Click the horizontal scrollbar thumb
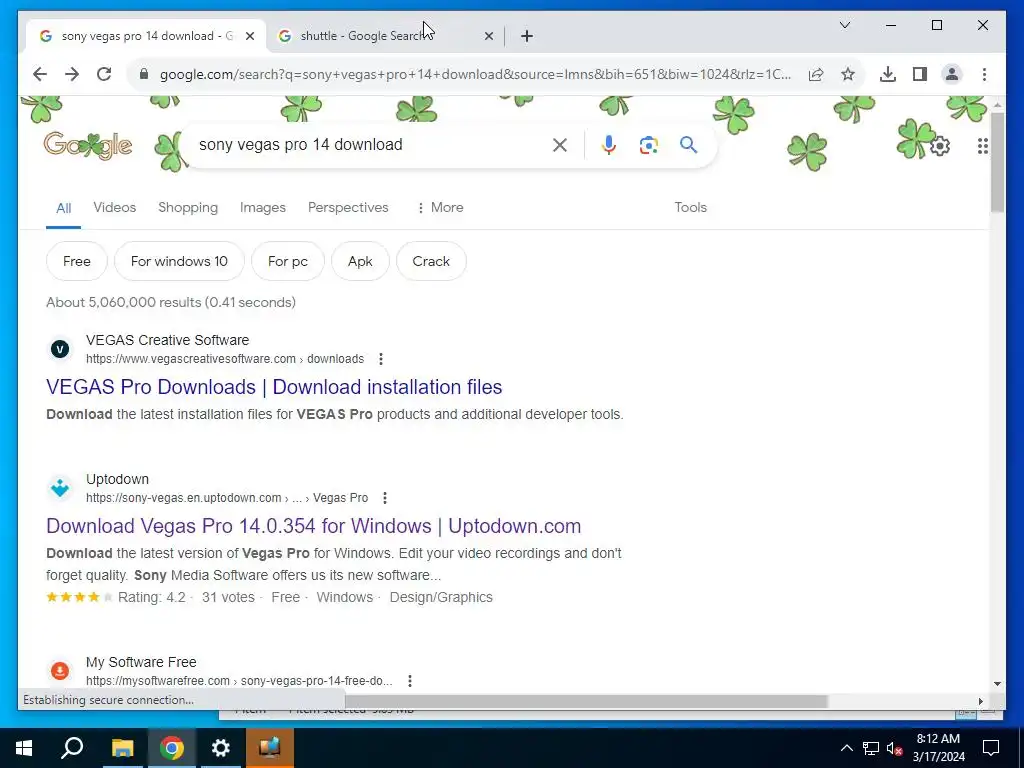 click(586, 701)
